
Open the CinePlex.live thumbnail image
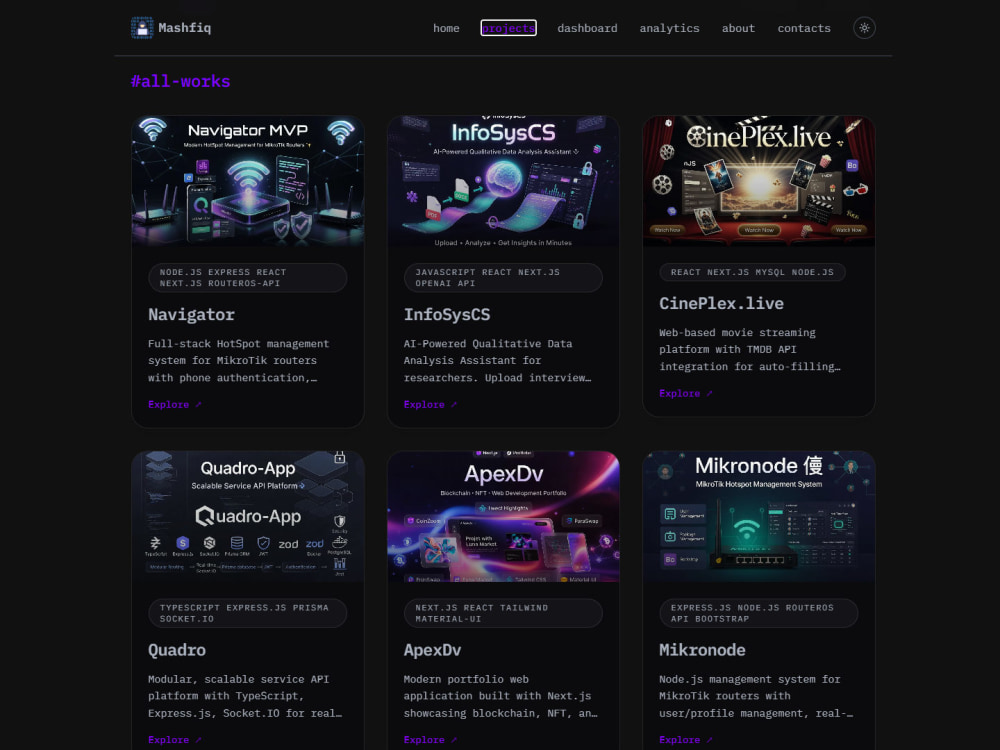(x=759, y=181)
